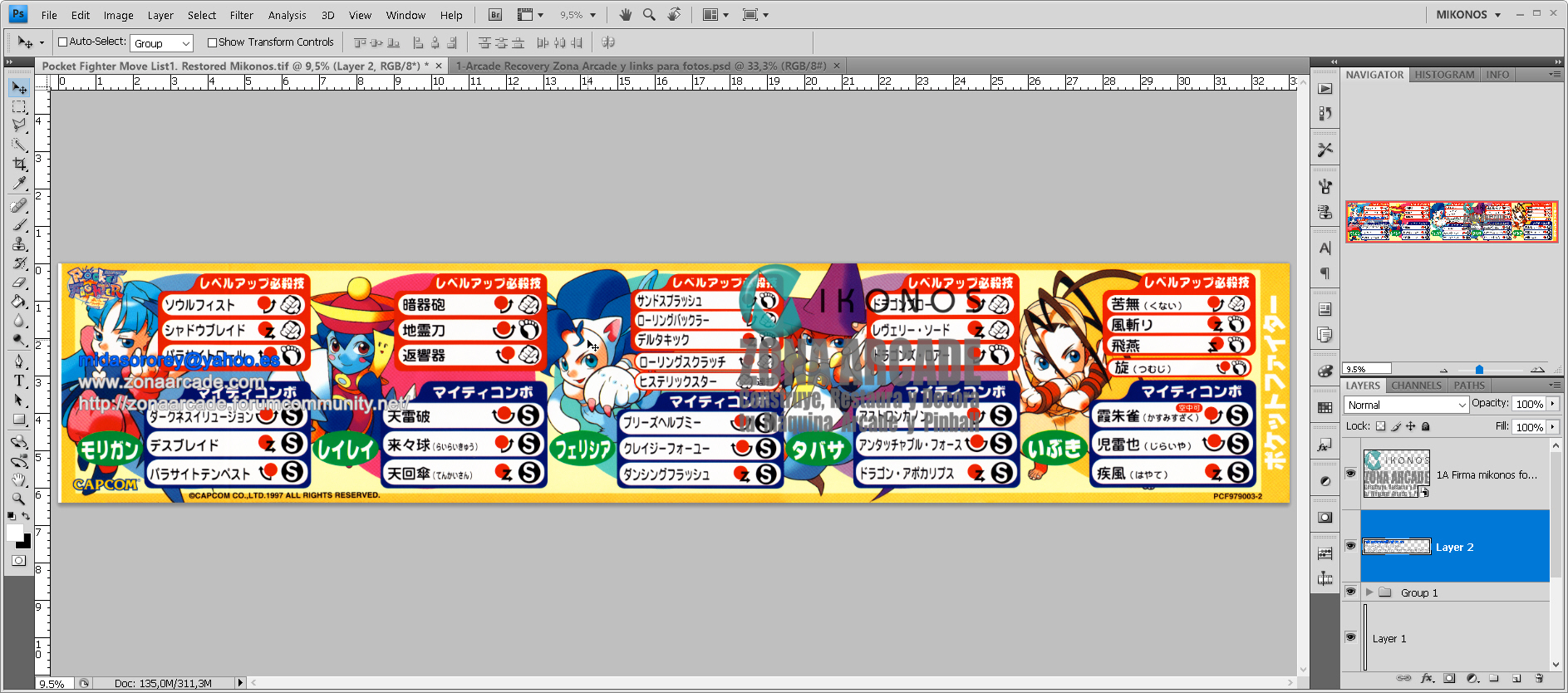Expand the Group 1 folder
The height and width of the screenshot is (693, 1568).
(1369, 592)
